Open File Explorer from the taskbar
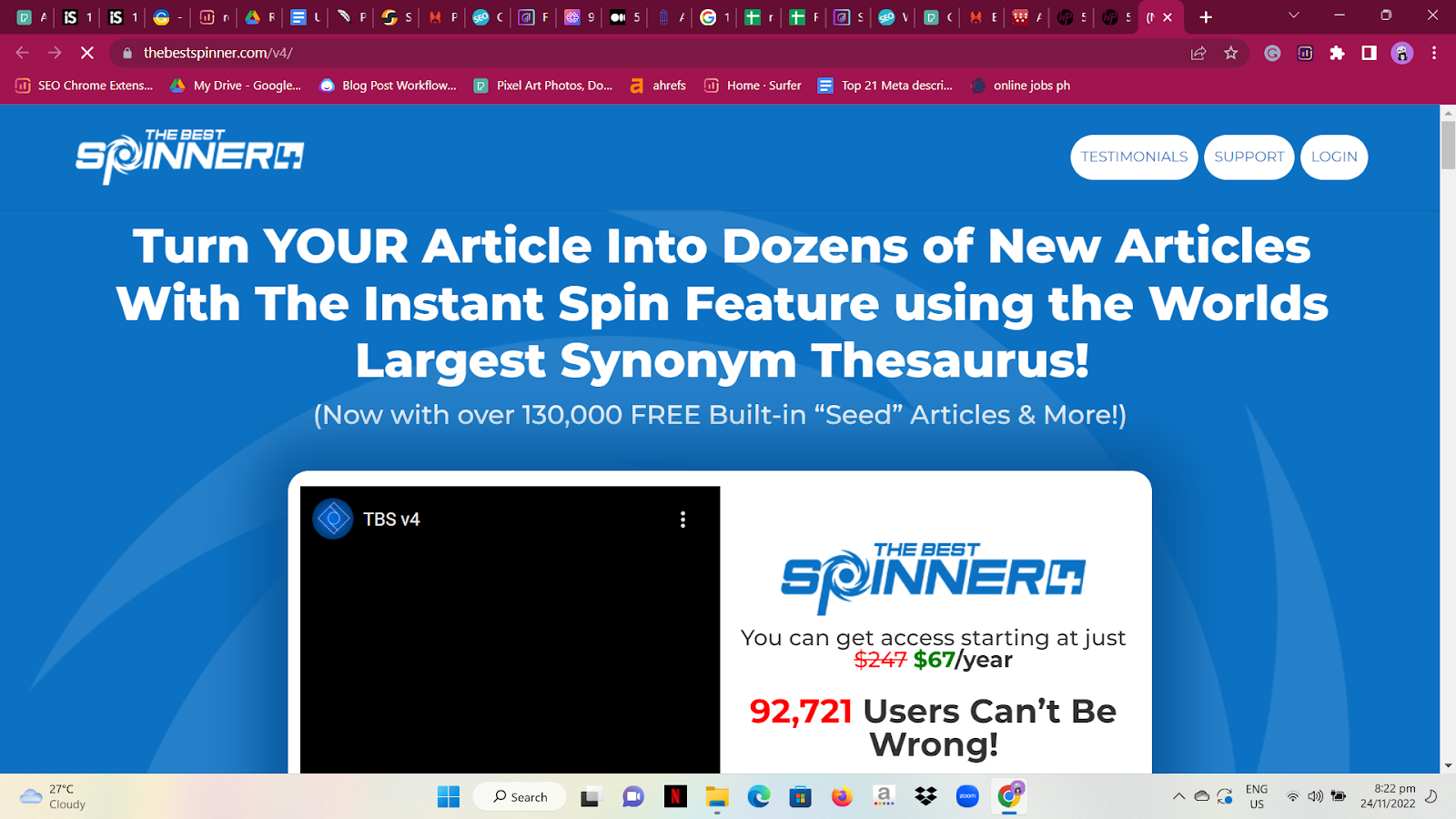1456x819 pixels. 717,797
